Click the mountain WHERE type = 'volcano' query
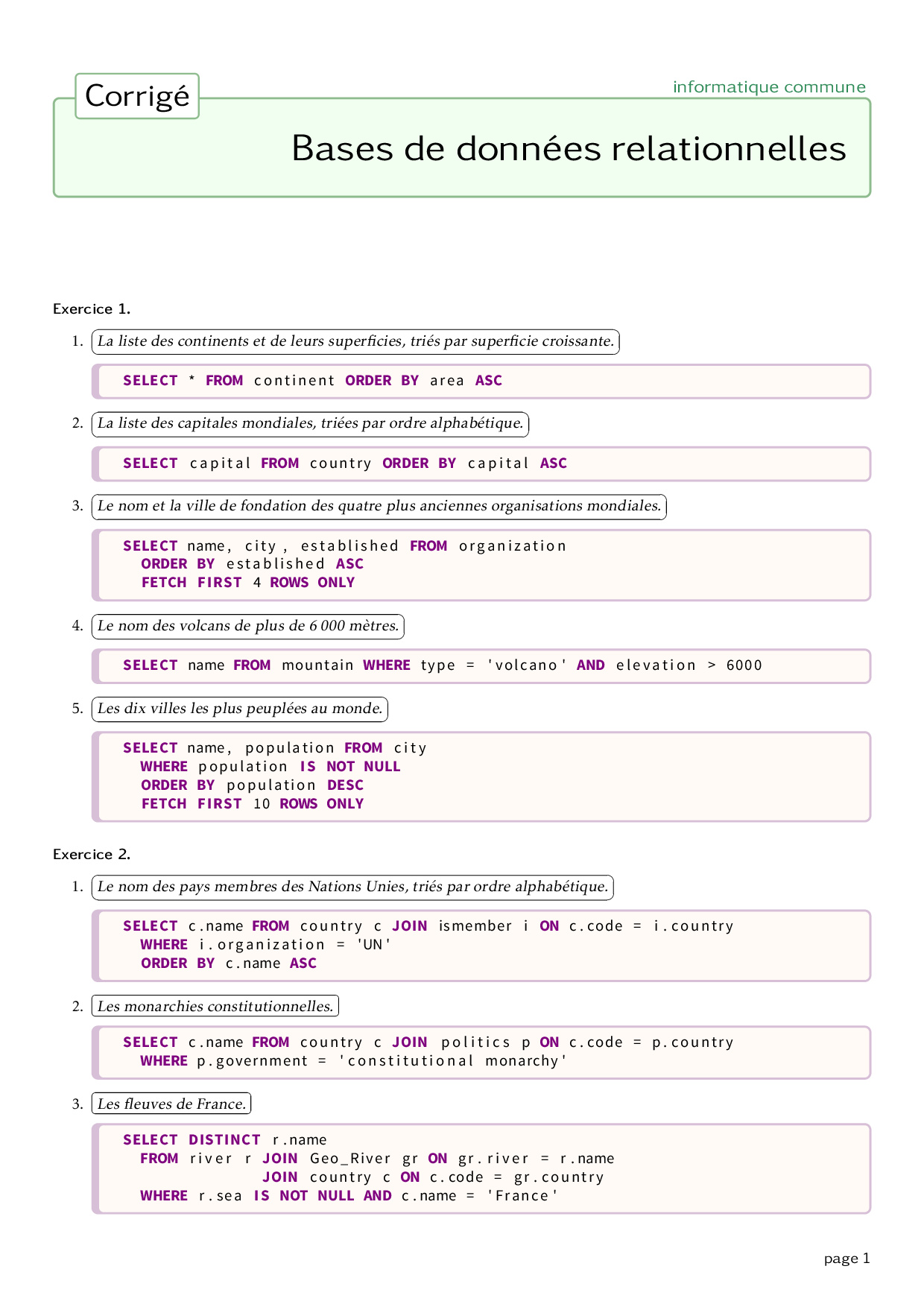 (x=442, y=665)
